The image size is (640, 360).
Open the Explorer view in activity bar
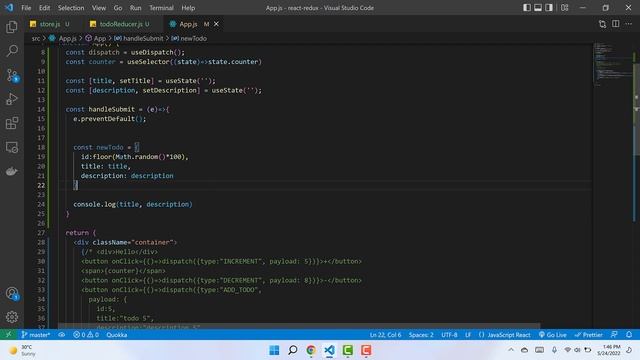coord(12,27)
